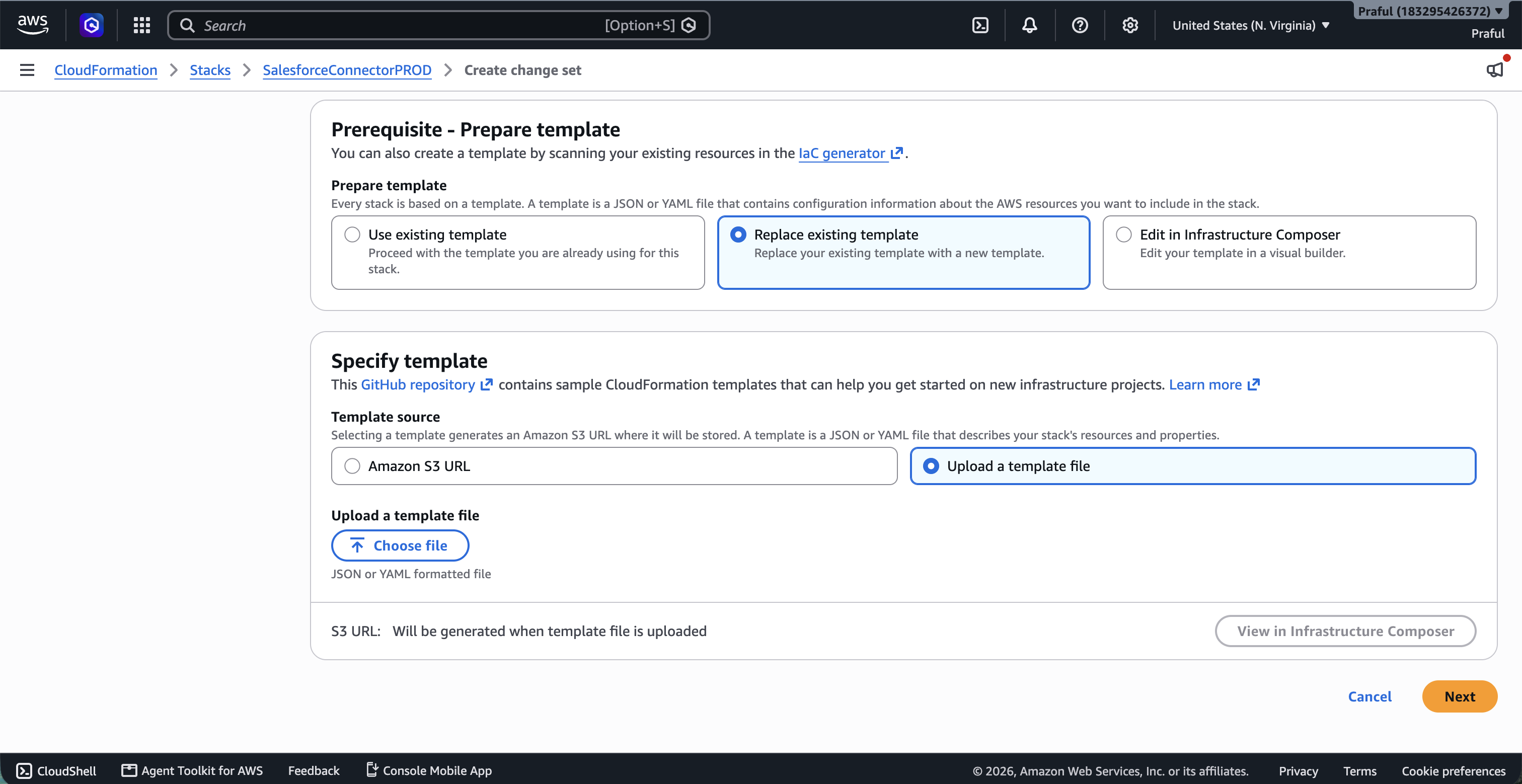The width and height of the screenshot is (1522, 784).
Task: Click the 'JSON or YAML formatted file' hint
Action: pos(411,574)
